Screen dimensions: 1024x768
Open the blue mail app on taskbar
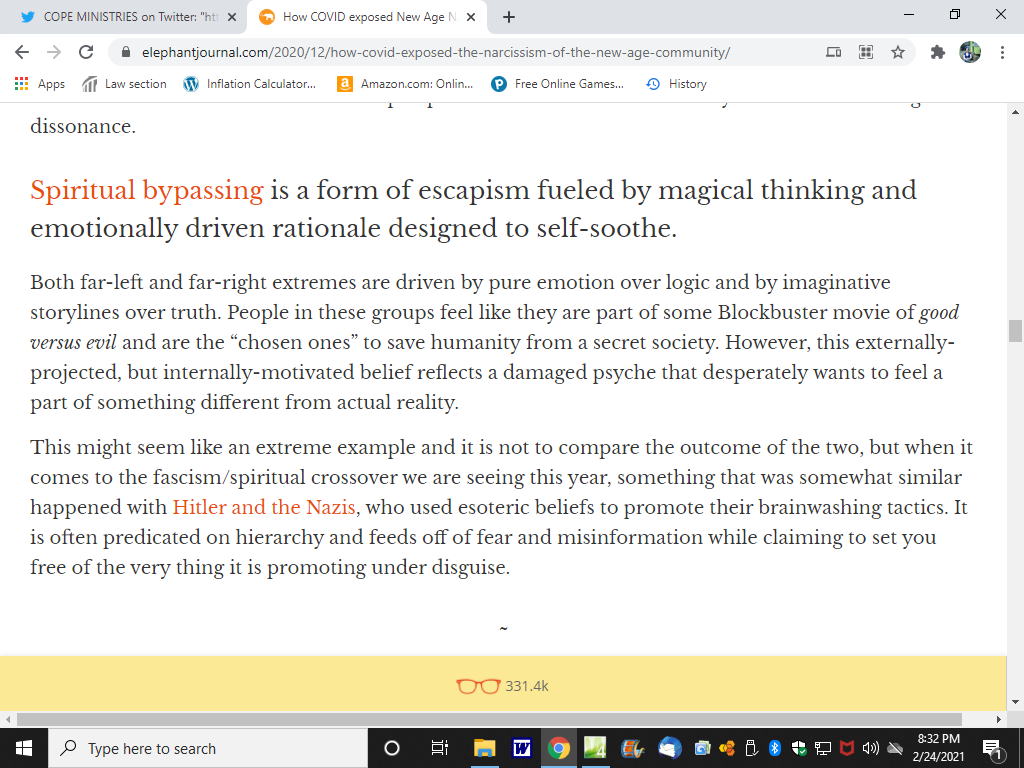pos(669,748)
